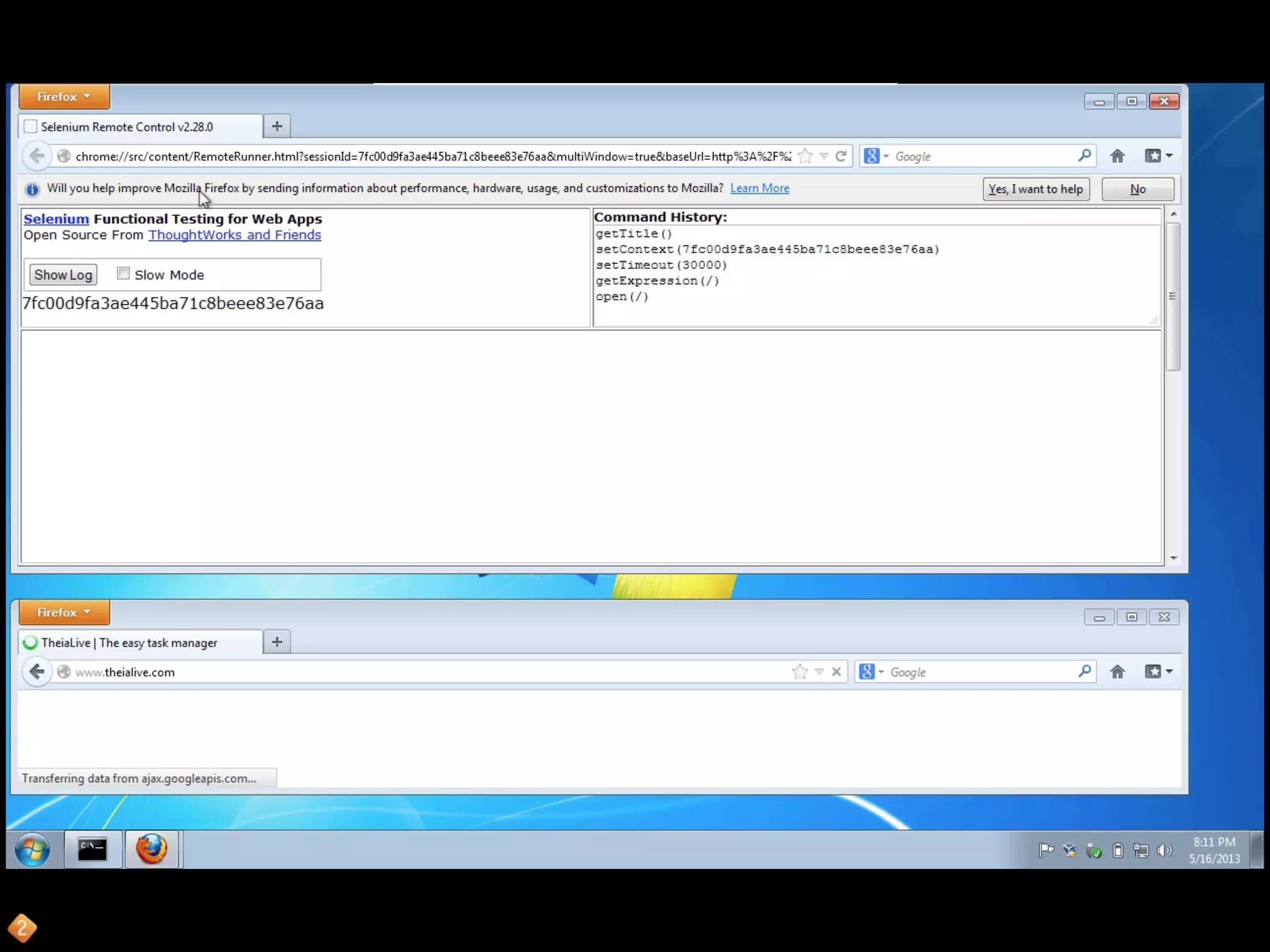Open Selenium link

[56, 219]
